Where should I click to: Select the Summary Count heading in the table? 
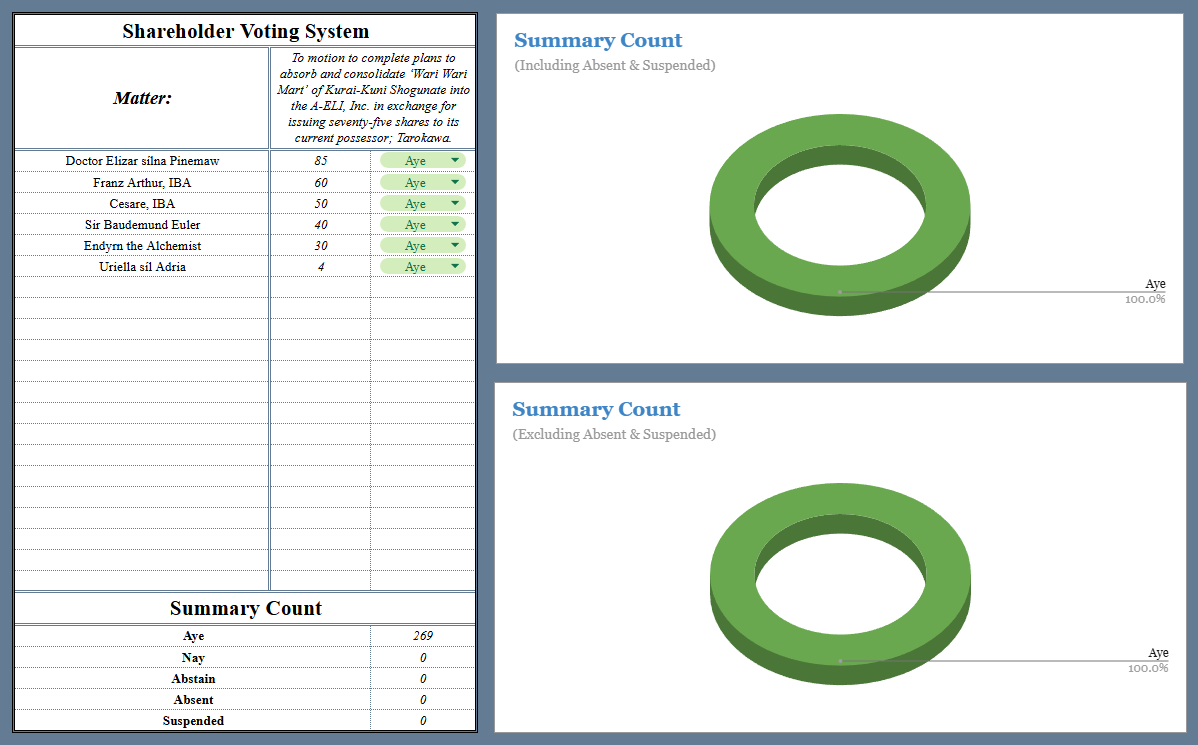246,608
